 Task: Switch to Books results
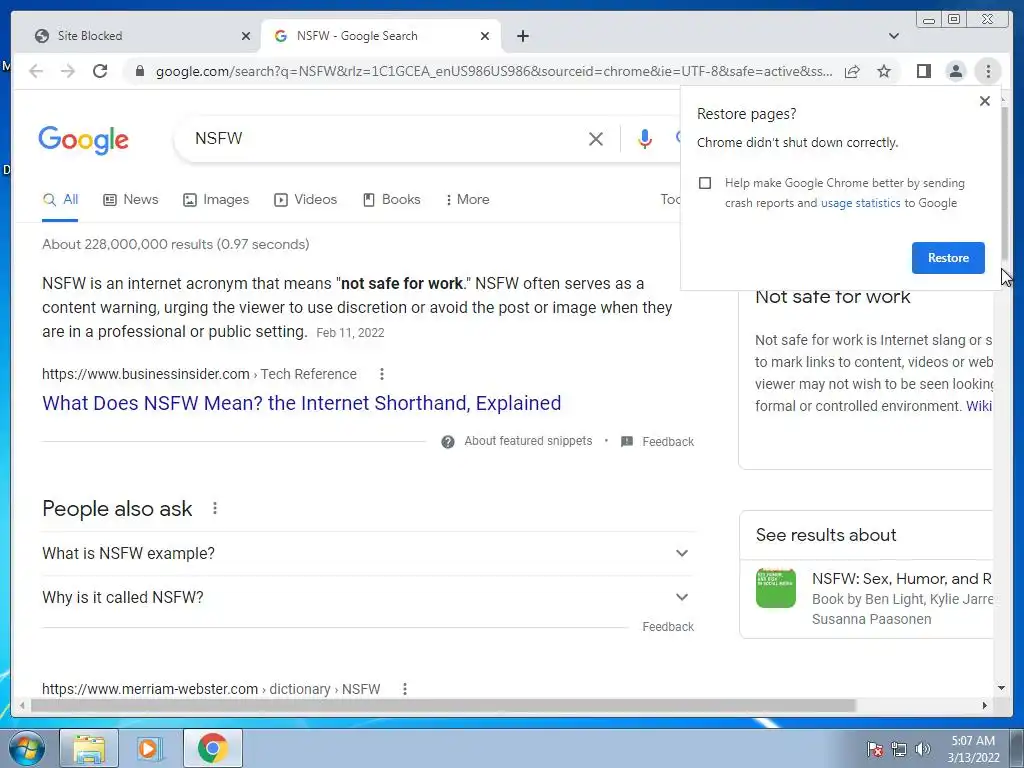(x=392, y=199)
